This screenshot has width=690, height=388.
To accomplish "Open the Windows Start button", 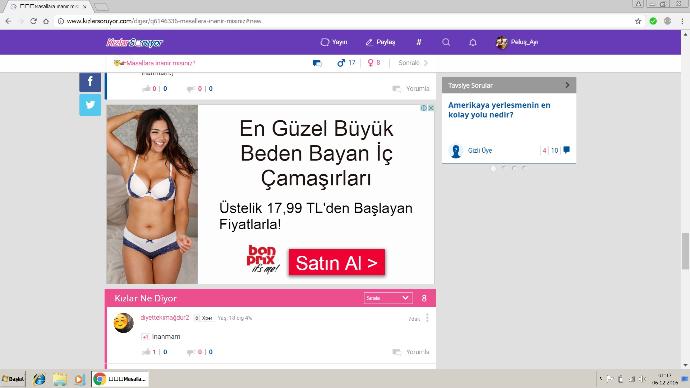I will (x=13, y=379).
